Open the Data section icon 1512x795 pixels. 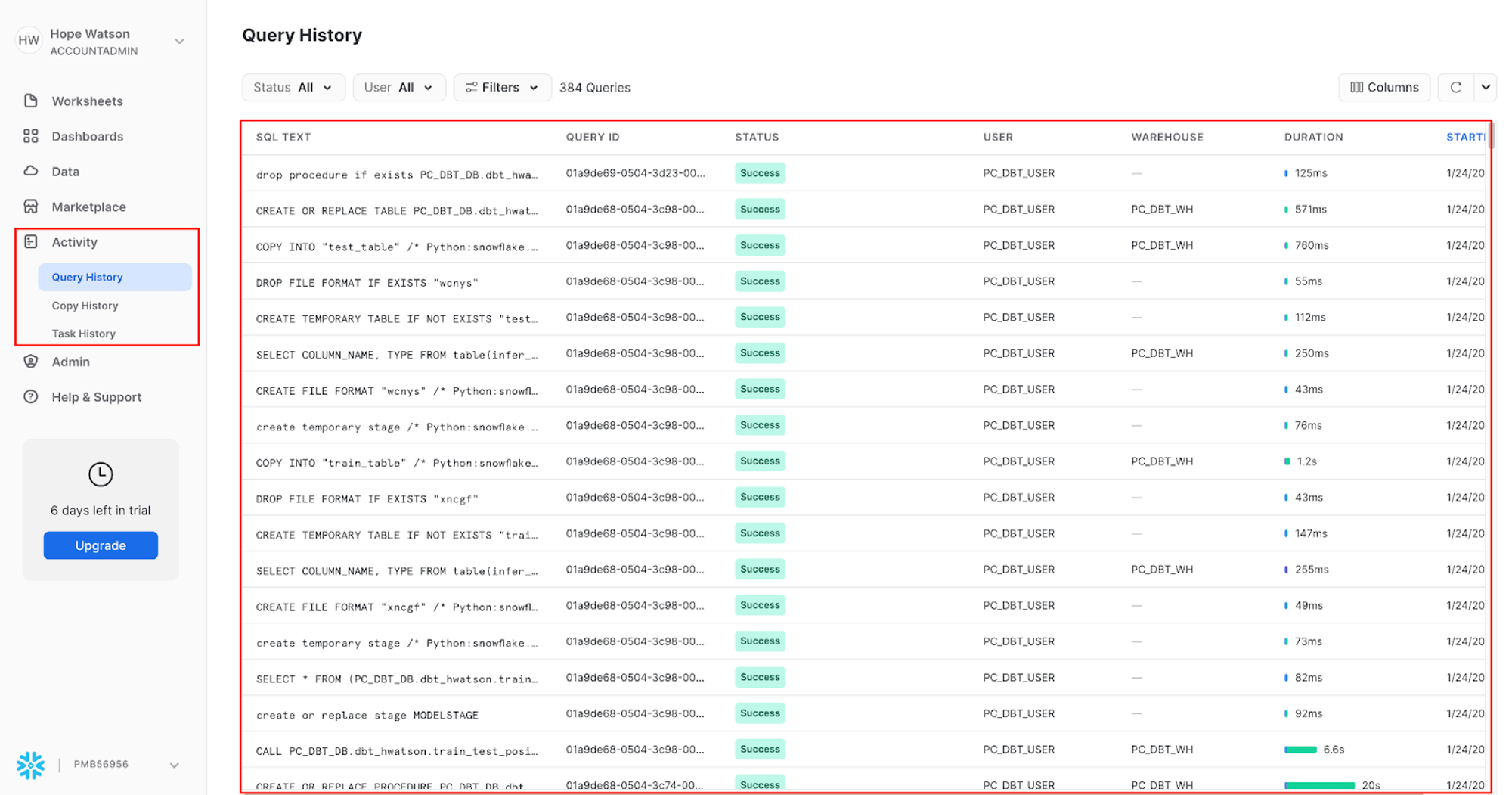click(x=30, y=172)
